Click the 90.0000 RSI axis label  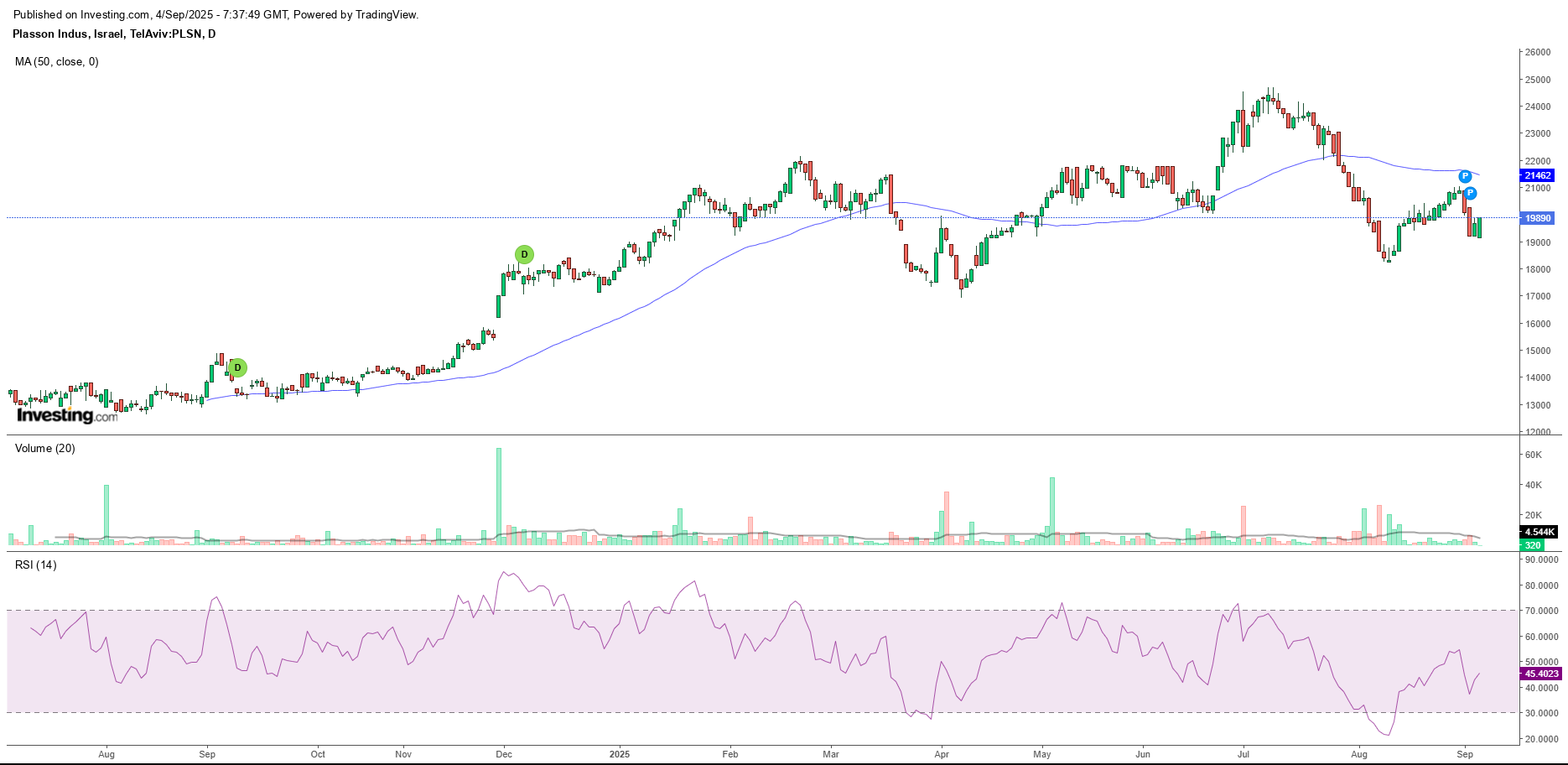[1541, 559]
